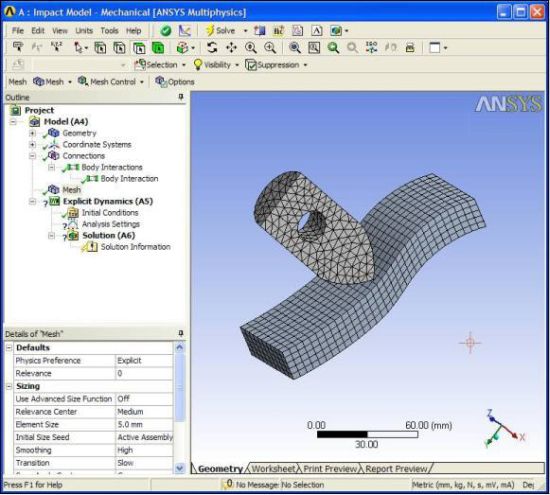
Task: Open the Tools menu
Action: point(109,31)
